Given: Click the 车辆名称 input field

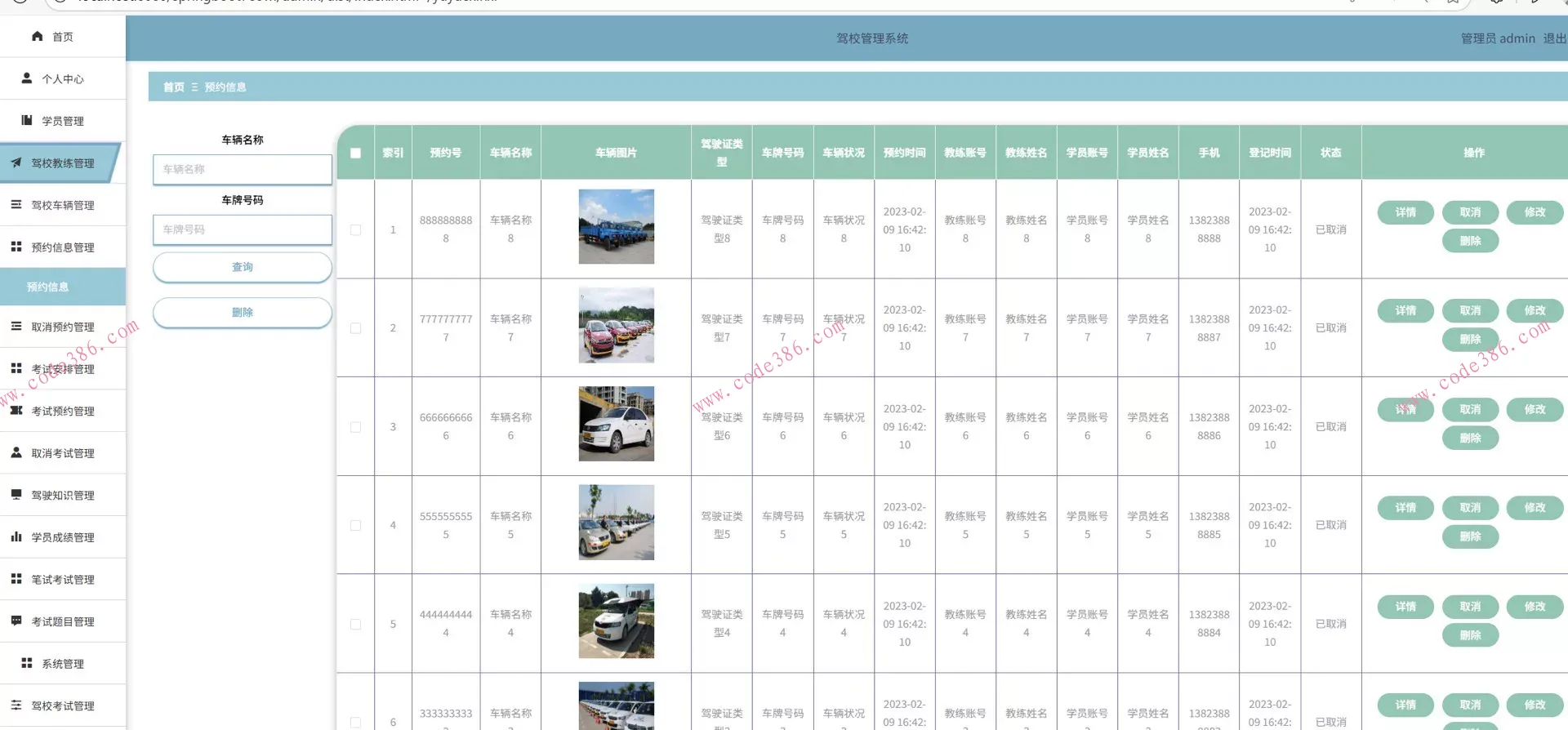Looking at the screenshot, I should coord(243,169).
